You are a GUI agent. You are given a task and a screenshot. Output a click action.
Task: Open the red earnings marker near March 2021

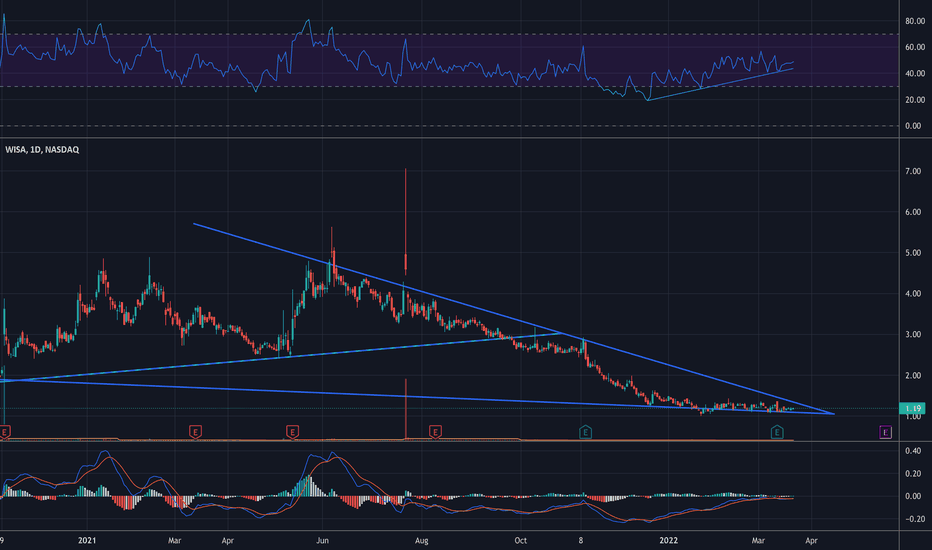pyautogui.click(x=195, y=432)
